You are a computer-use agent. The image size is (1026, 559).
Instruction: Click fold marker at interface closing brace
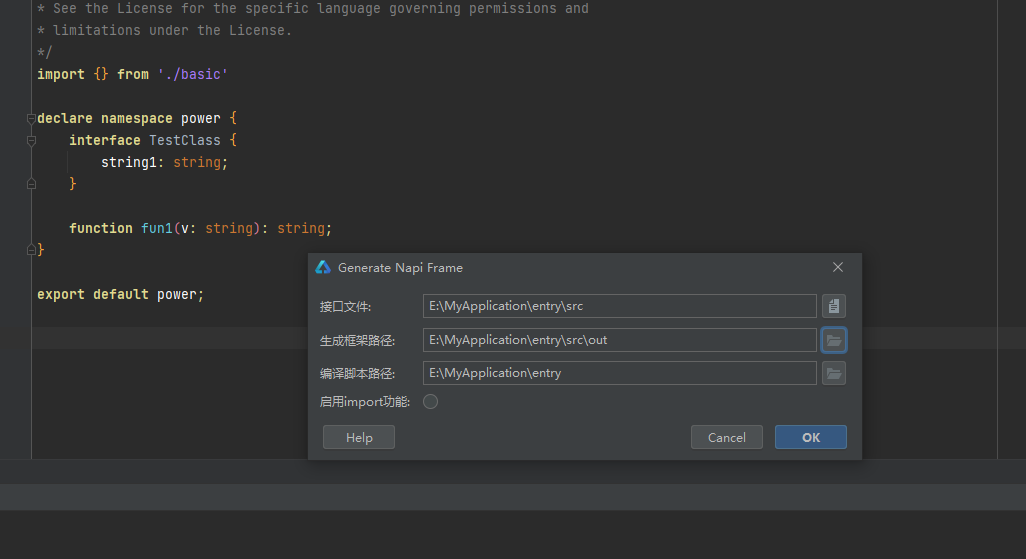click(31, 184)
